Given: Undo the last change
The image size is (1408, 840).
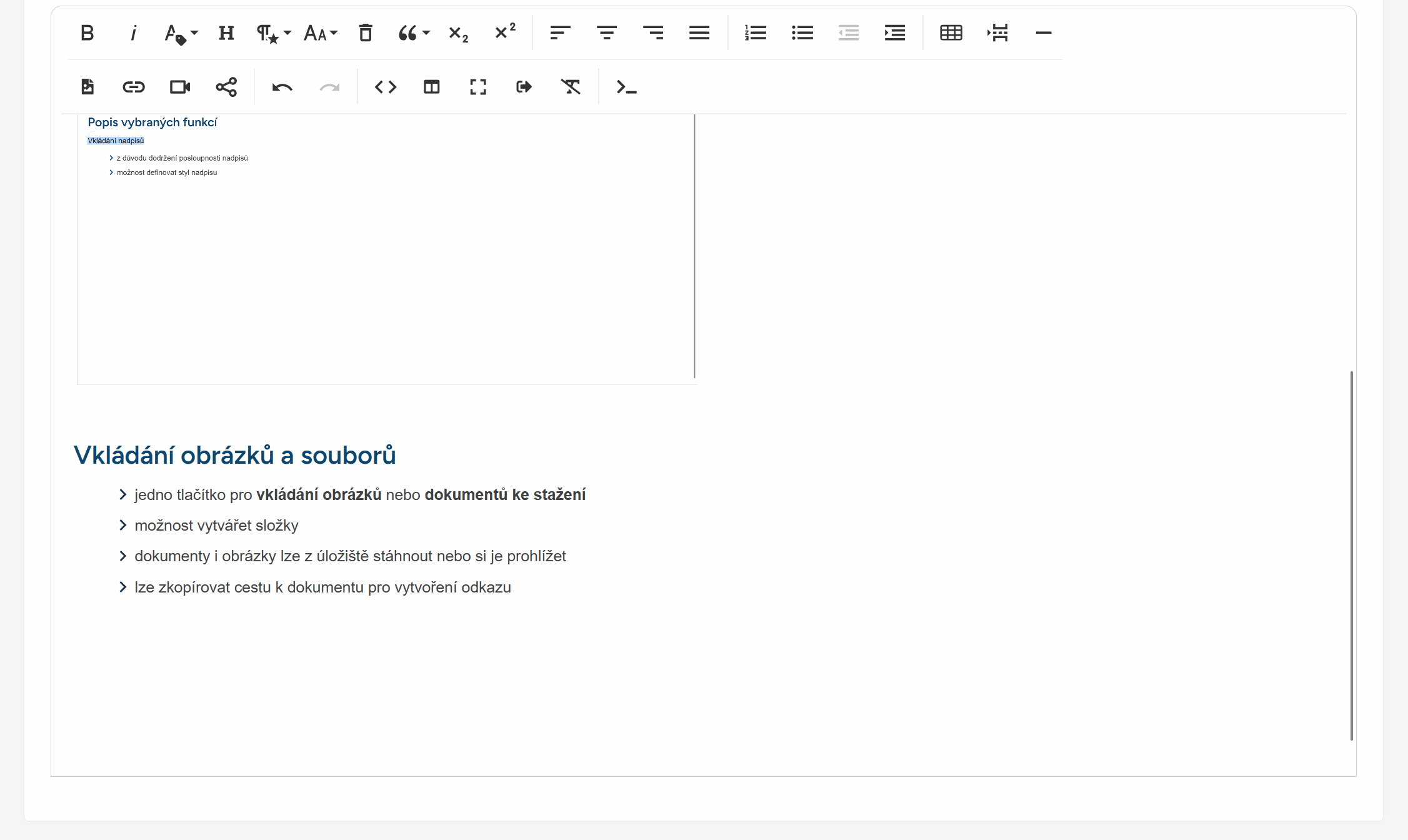Looking at the screenshot, I should (282, 87).
